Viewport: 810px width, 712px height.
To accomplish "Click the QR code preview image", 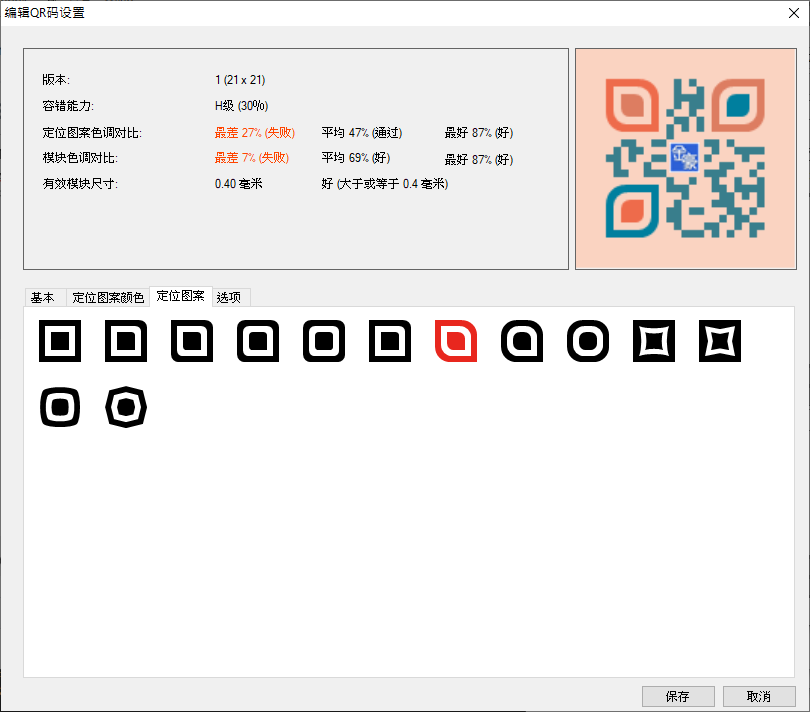I will pos(686,159).
